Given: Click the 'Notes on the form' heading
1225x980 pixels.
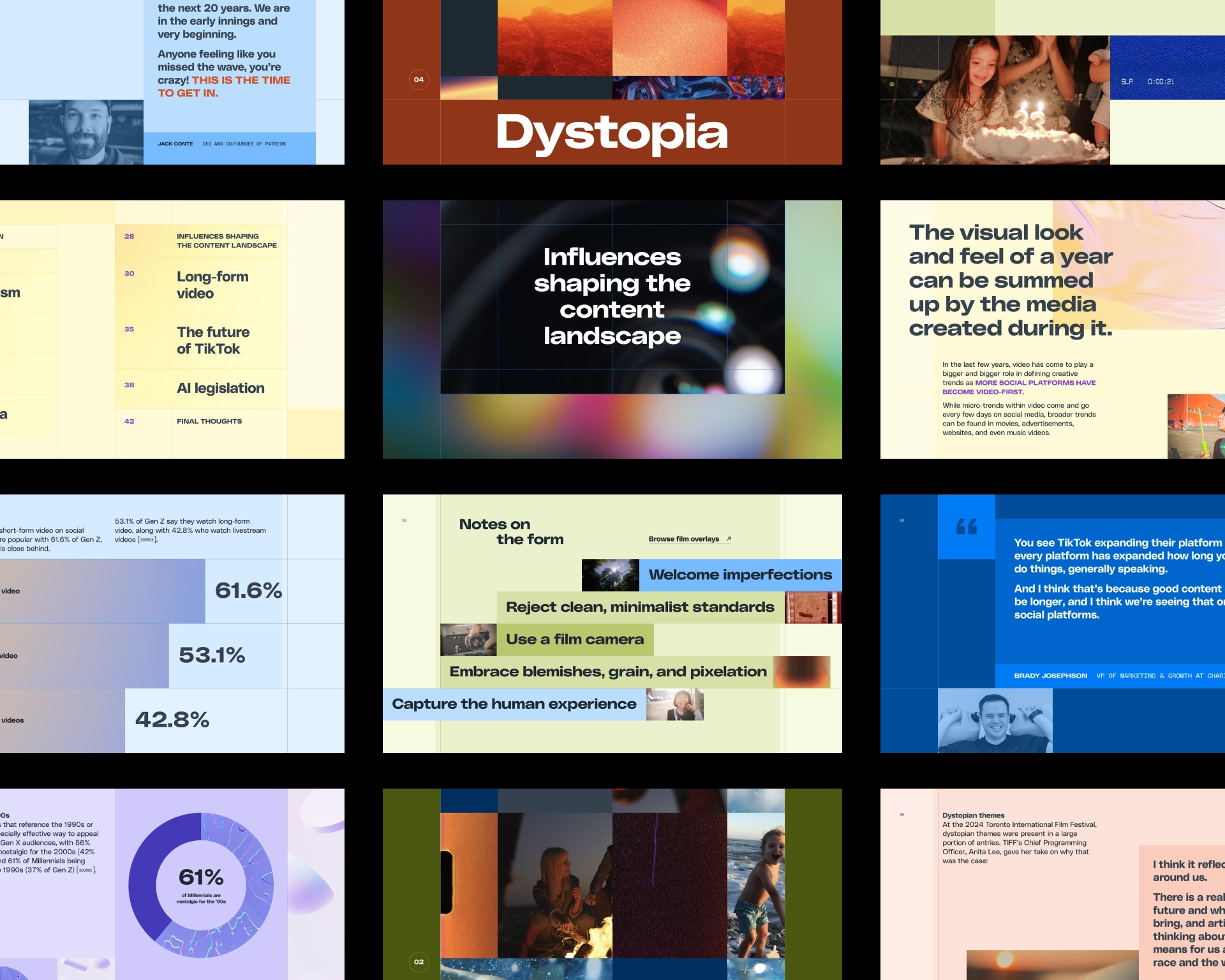Looking at the screenshot, I should [x=511, y=531].
